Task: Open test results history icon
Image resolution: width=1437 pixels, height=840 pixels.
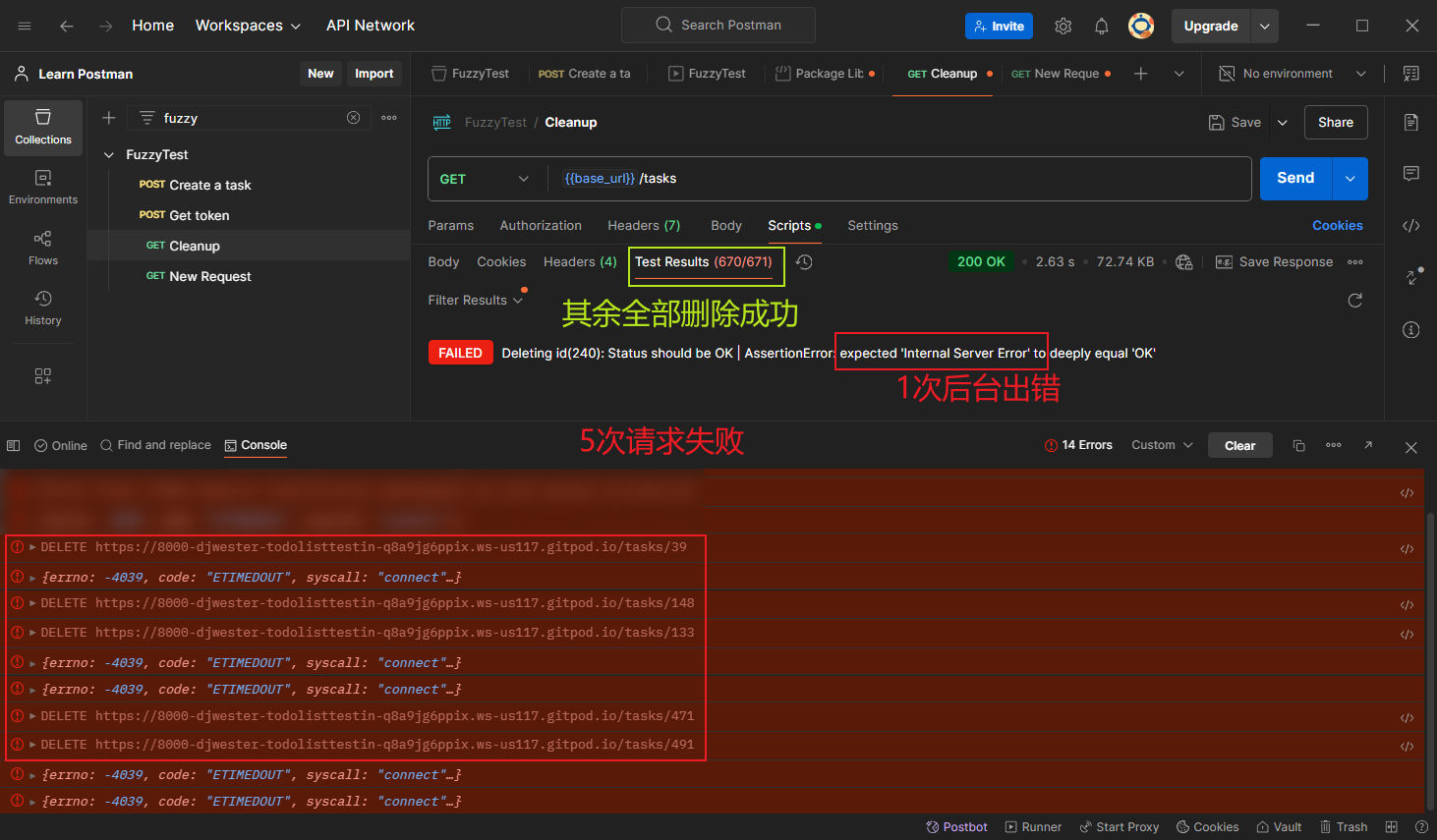Action: click(804, 262)
